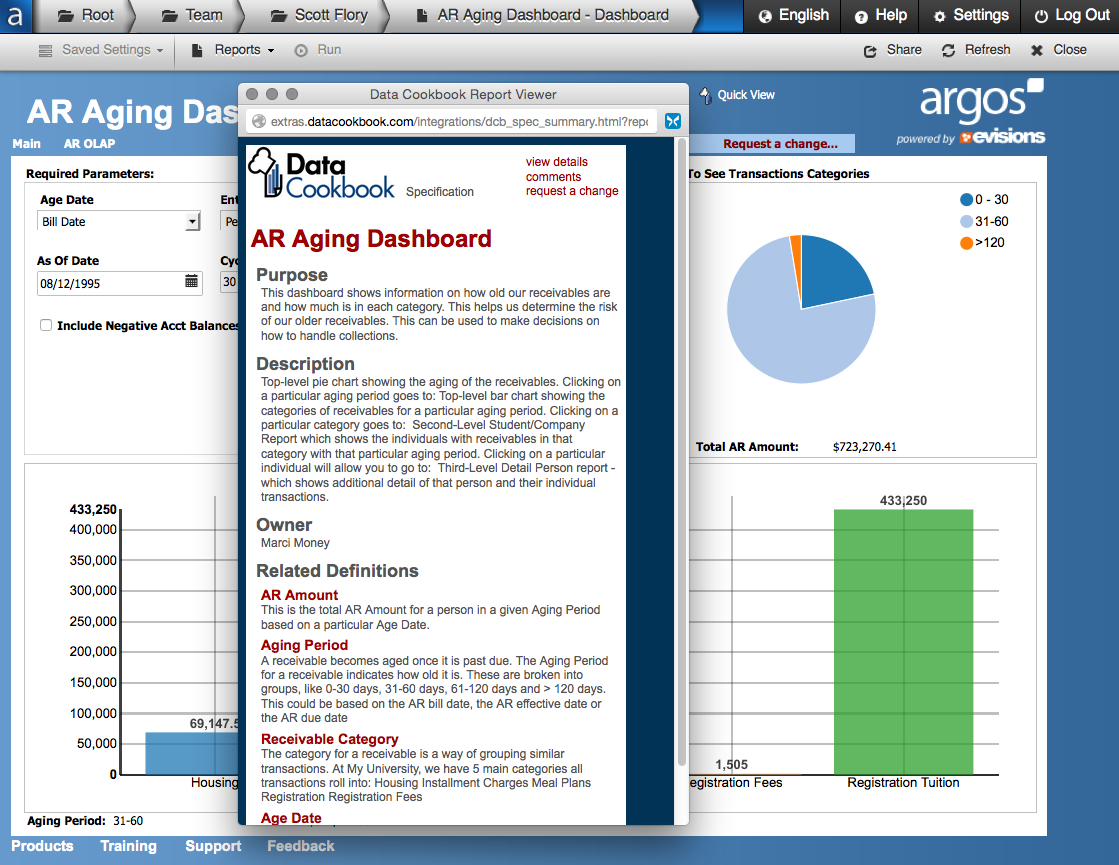1119x865 pixels.
Task: Click the Training footer link
Action: click(x=128, y=846)
